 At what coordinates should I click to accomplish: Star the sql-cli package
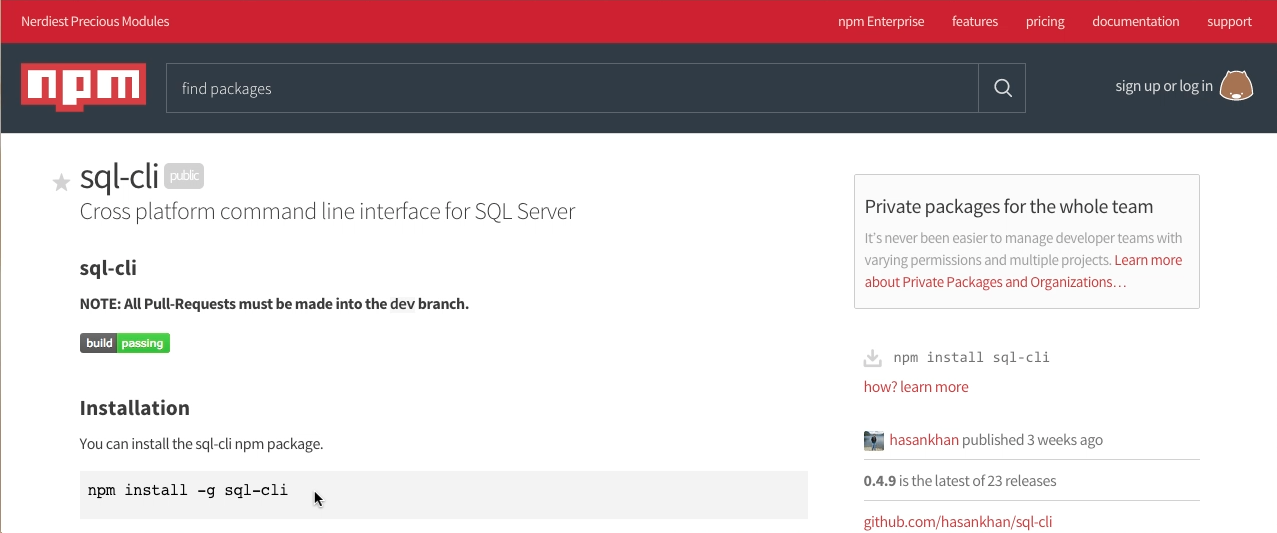[x=61, y=181]
